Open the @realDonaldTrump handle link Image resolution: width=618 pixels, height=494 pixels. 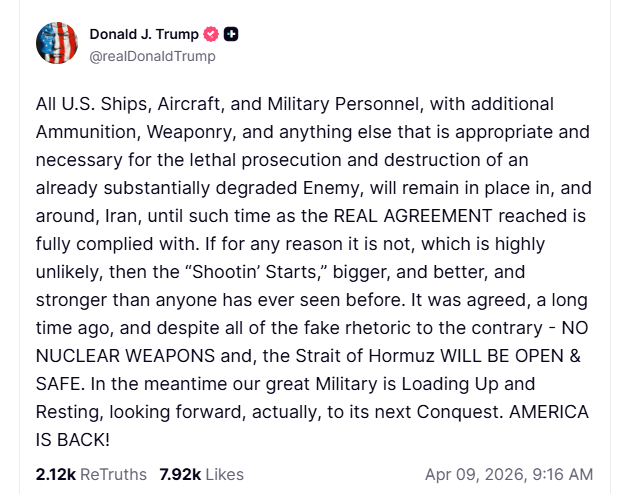coord(152,56)
